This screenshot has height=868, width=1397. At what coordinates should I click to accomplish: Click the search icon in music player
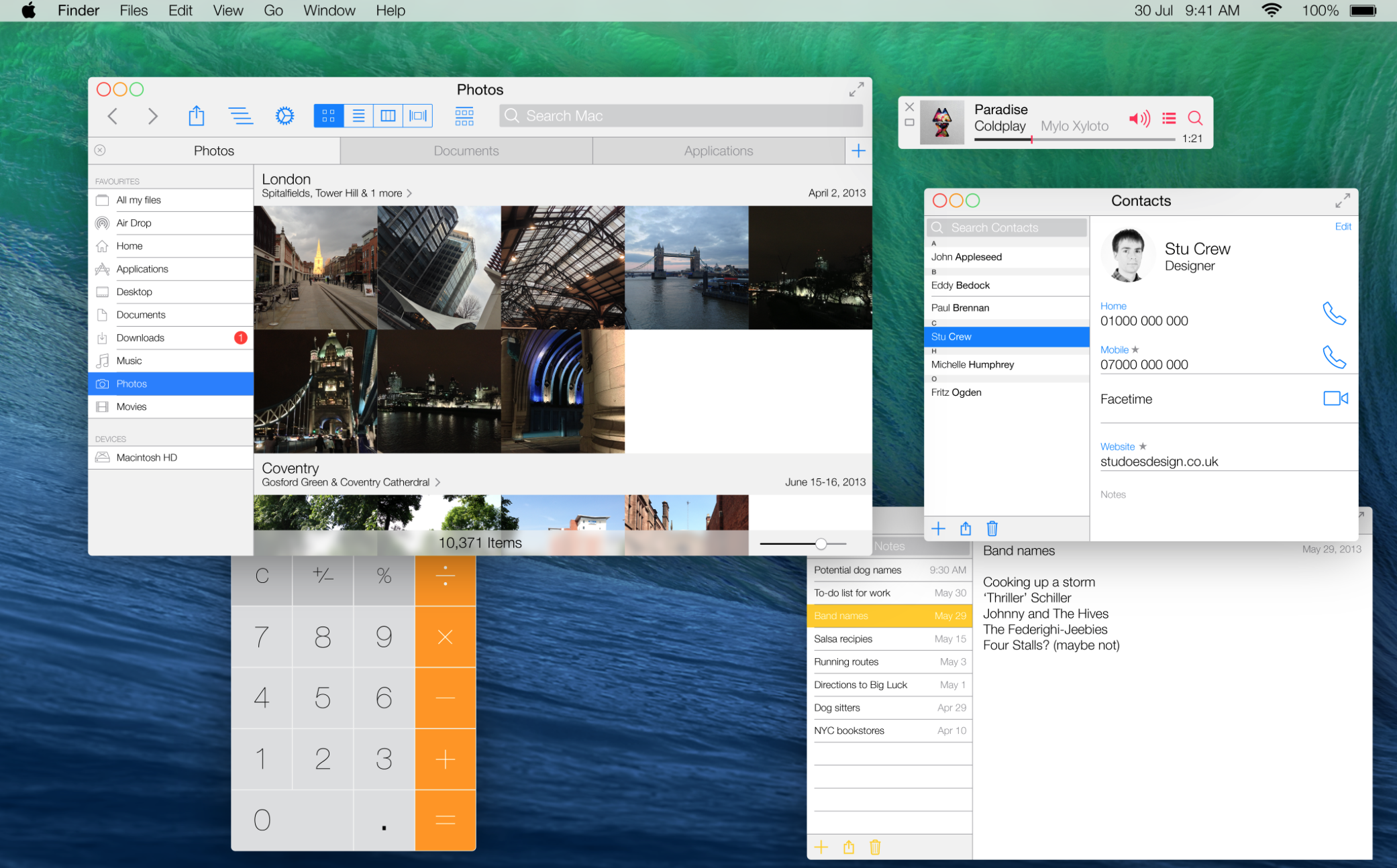point(1195,119)
